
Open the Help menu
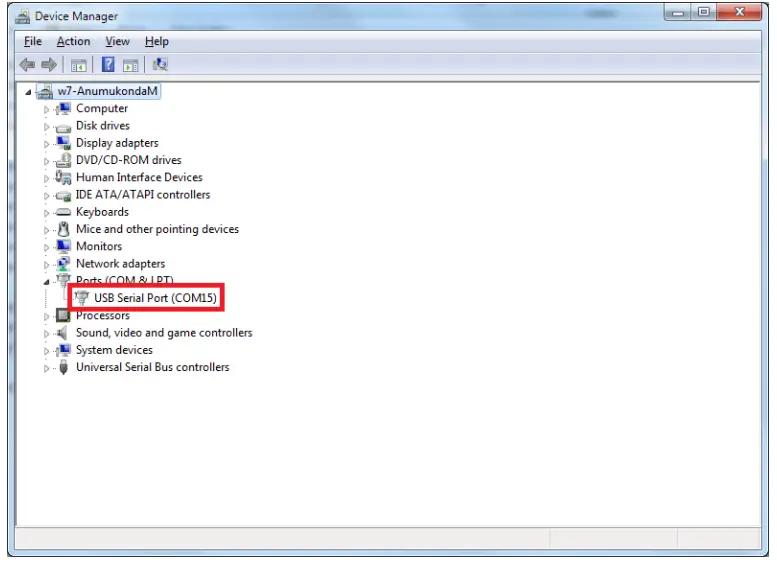pyautogui.click(x=157, y=42)
